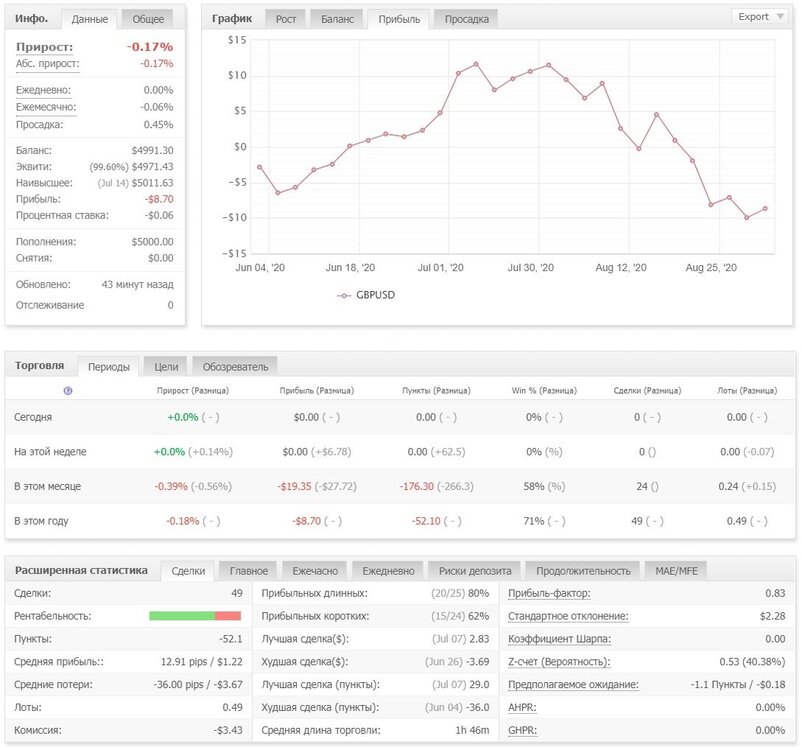The width and height of the screenshot is (802, 750).
Task: Click the Худшая сделка($) value -3.69
Action: coord(478,662)
